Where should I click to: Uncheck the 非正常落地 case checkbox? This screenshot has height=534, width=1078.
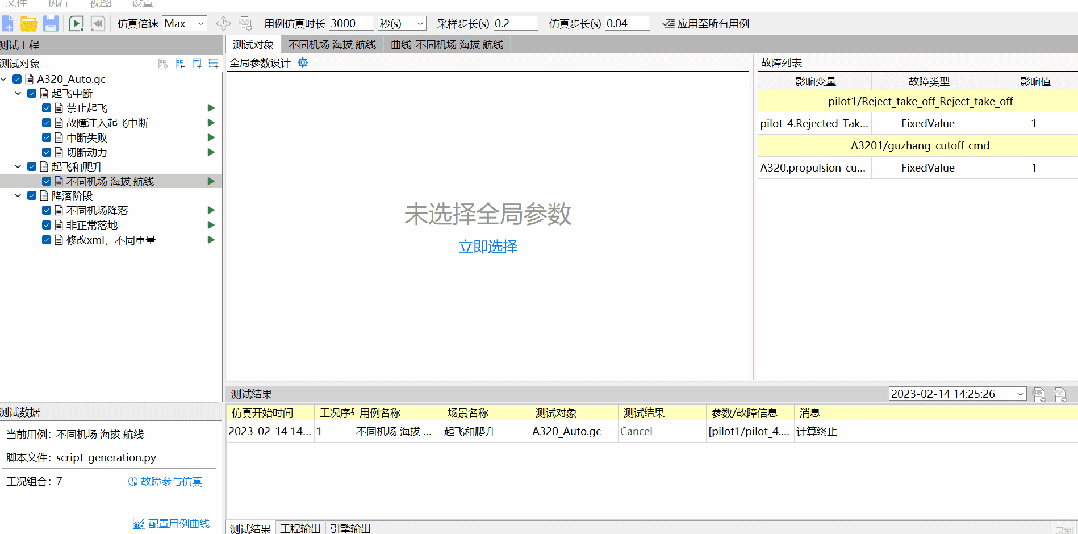click(x=46, y=225)
